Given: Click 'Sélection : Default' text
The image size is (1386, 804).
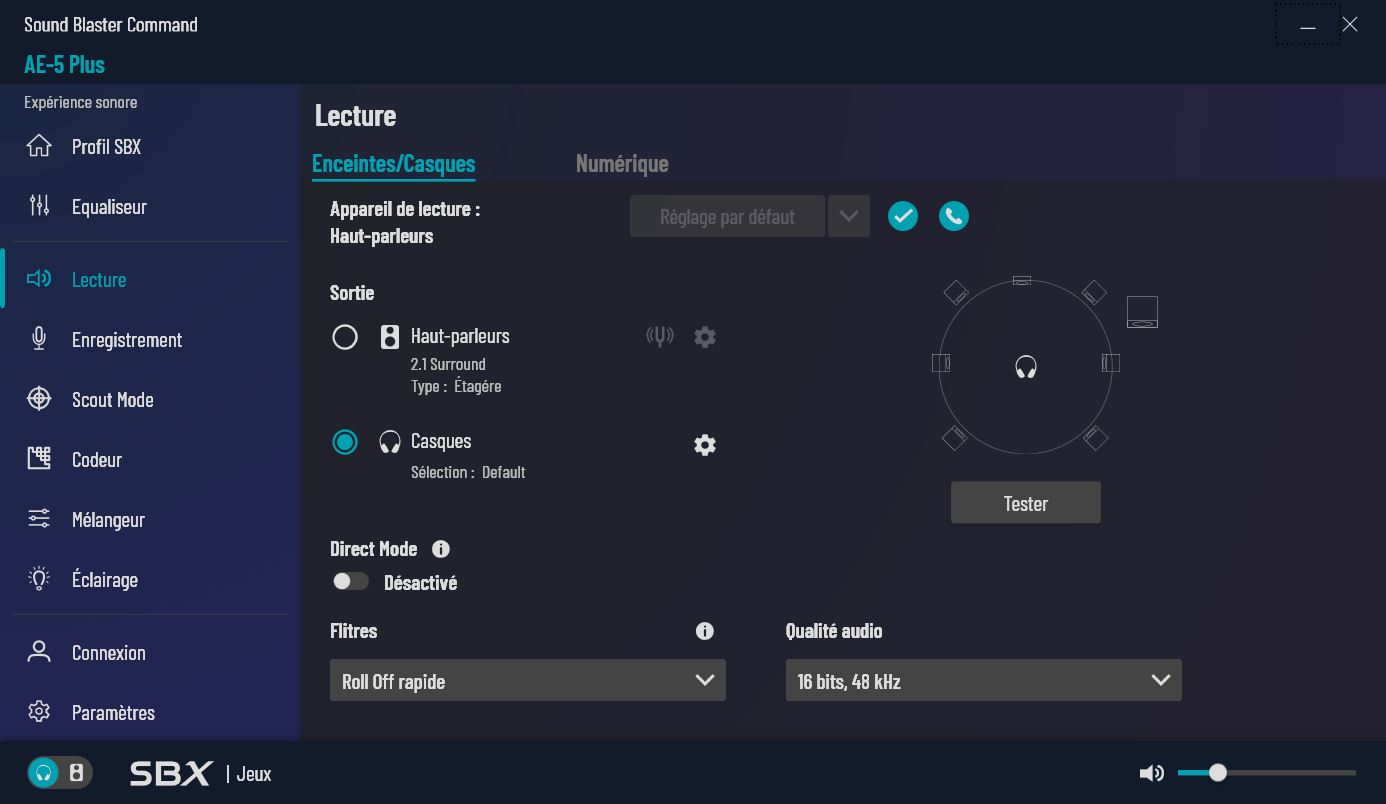Looking at the screenshot, I should 468,472.
